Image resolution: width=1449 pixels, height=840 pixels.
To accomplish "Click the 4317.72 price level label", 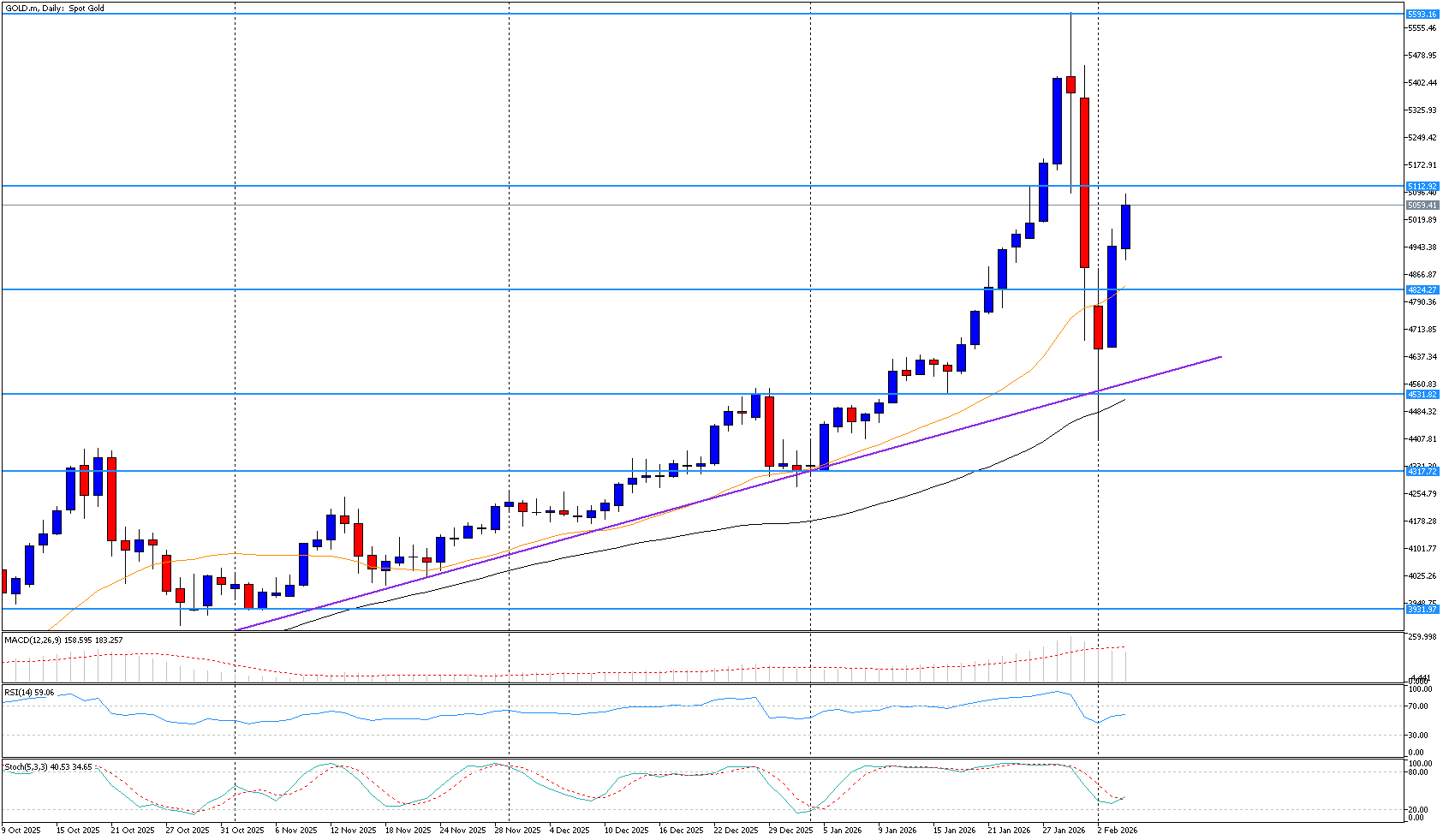I will 1422,471.
